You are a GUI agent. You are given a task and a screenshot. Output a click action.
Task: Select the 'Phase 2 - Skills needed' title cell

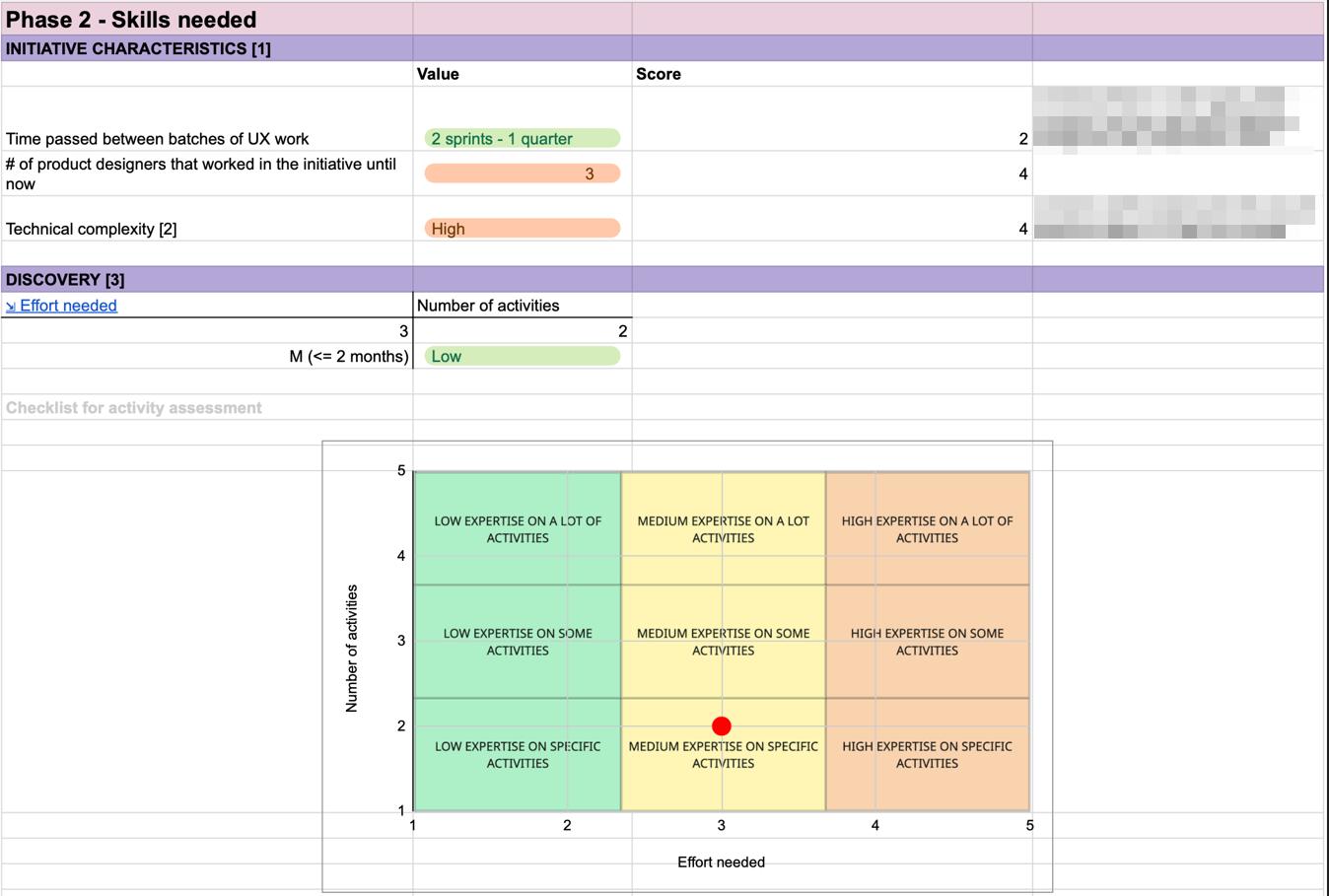click(x=131, y=20)
